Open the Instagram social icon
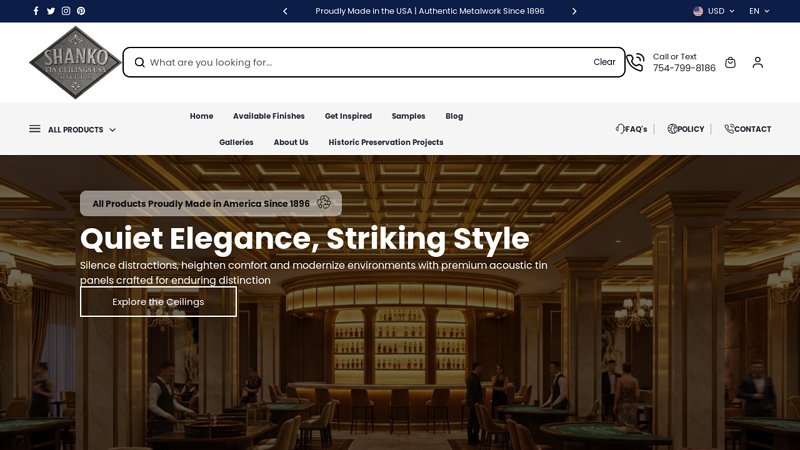This screenshot has height=450, width=800. [x=66, y=11]
